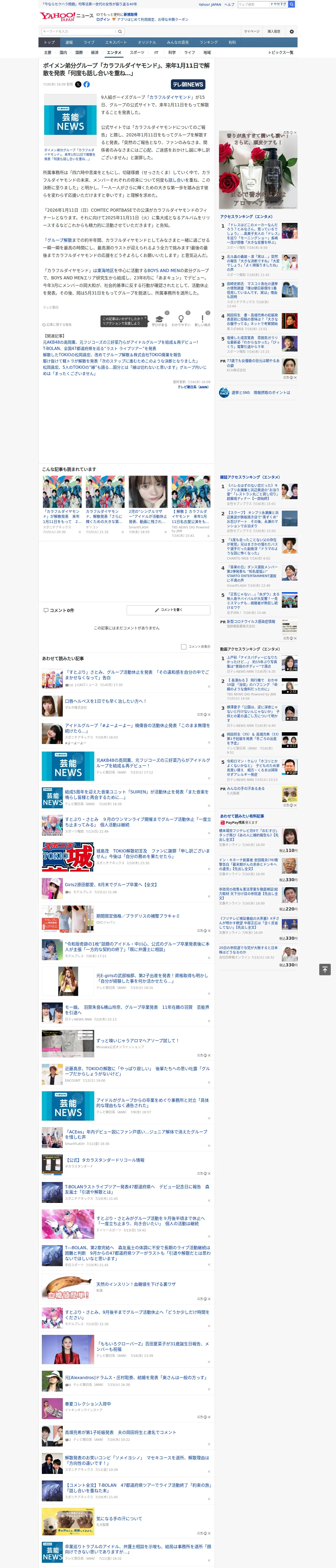Click the Yahoo! JAPAN logo

click(57, 16)
